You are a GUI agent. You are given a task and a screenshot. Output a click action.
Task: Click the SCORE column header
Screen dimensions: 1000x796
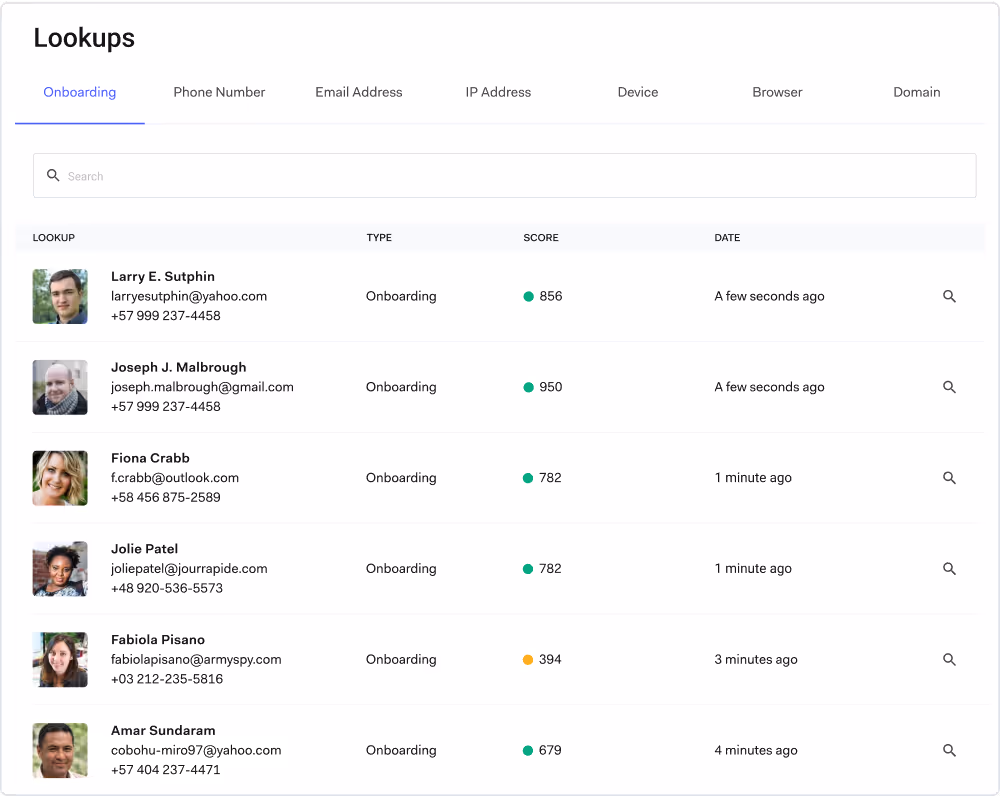pyautogui.click(x=540, y=238)
